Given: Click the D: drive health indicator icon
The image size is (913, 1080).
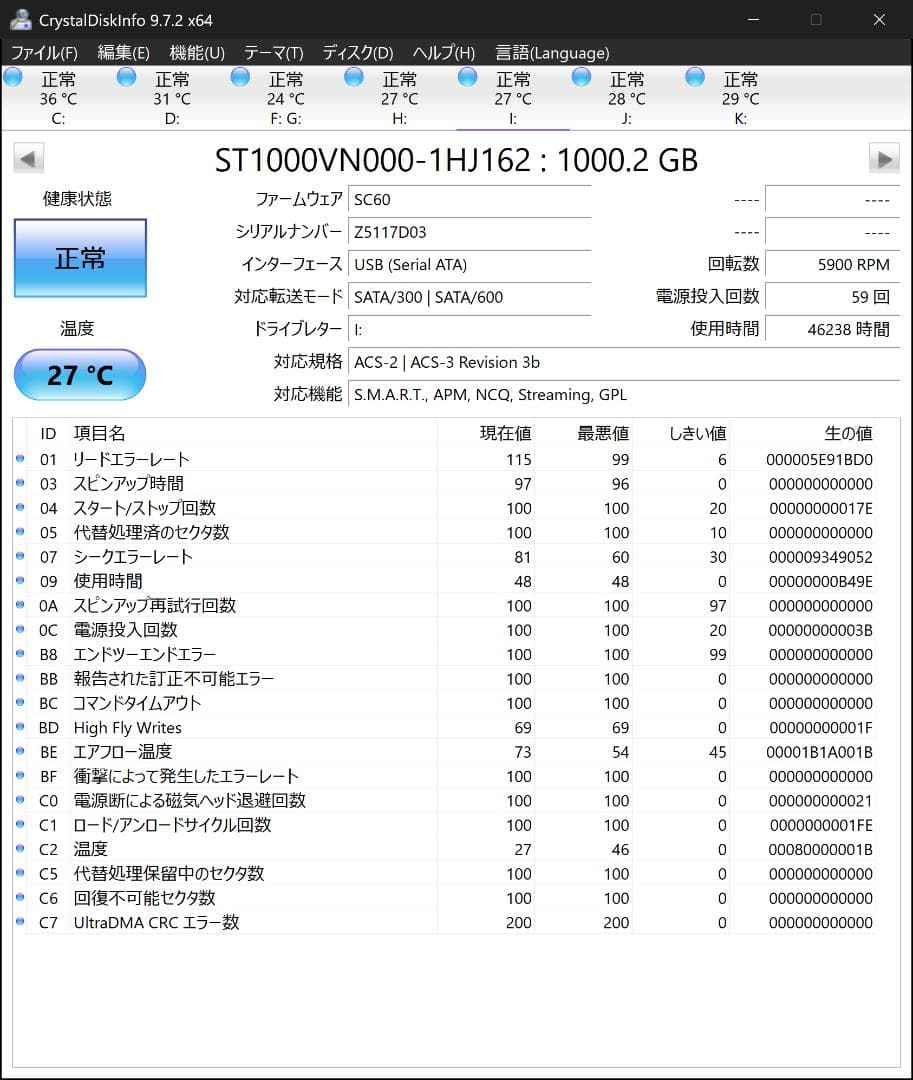Looking at the screenshot, I should coord(126,76).
